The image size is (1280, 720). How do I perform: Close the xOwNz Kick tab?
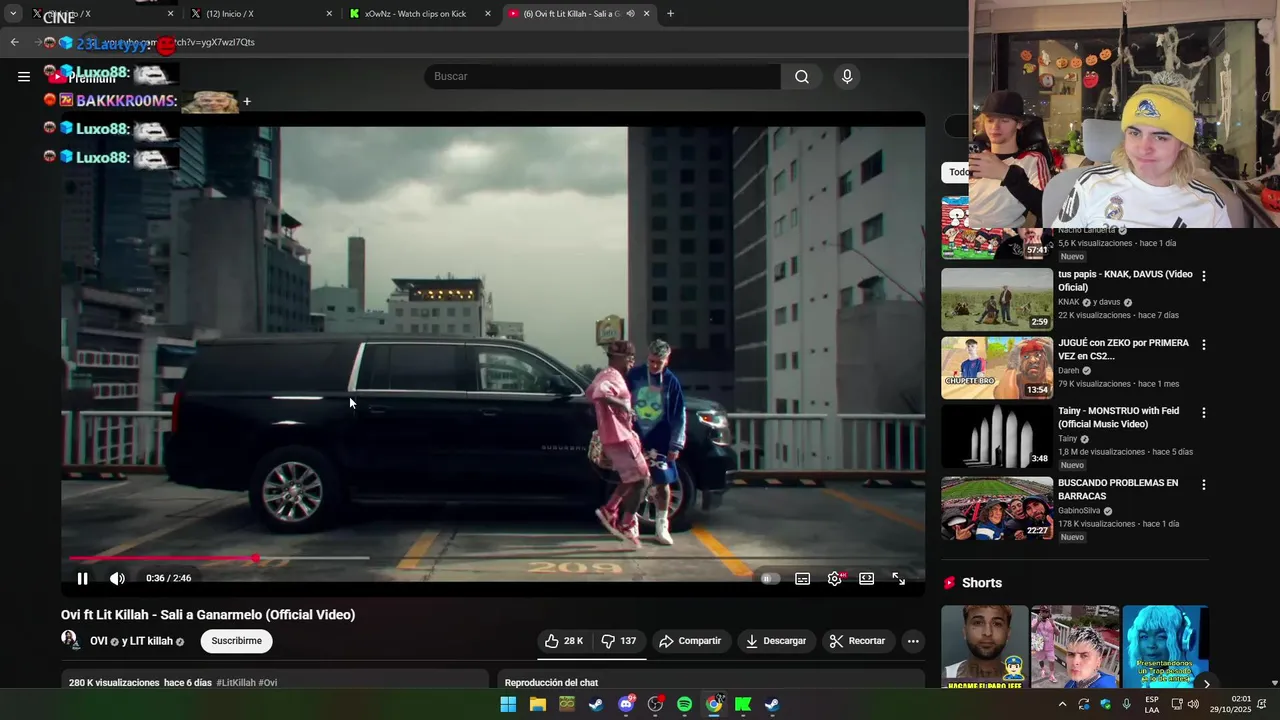(488, 14)
